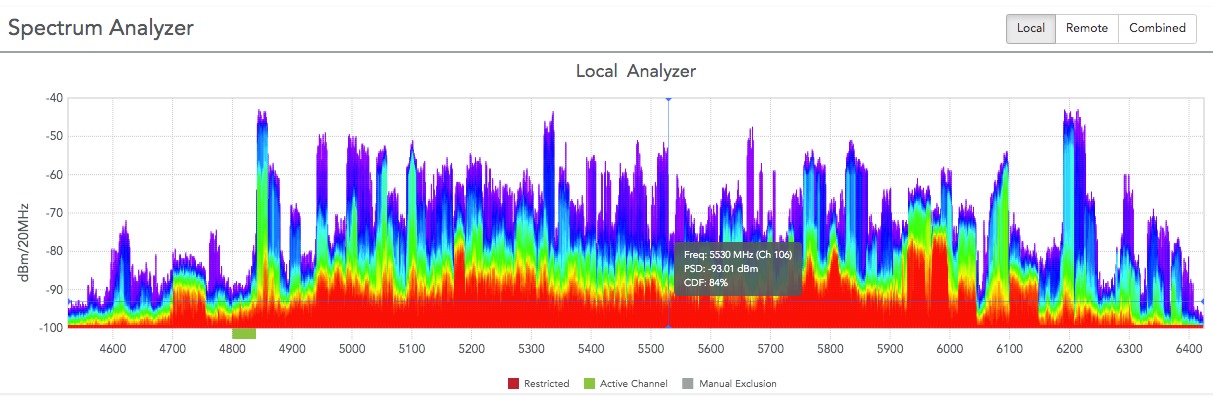1213x401 pixels.
Task: Click the -70 y-axis level label
Action: coord(53,213)
